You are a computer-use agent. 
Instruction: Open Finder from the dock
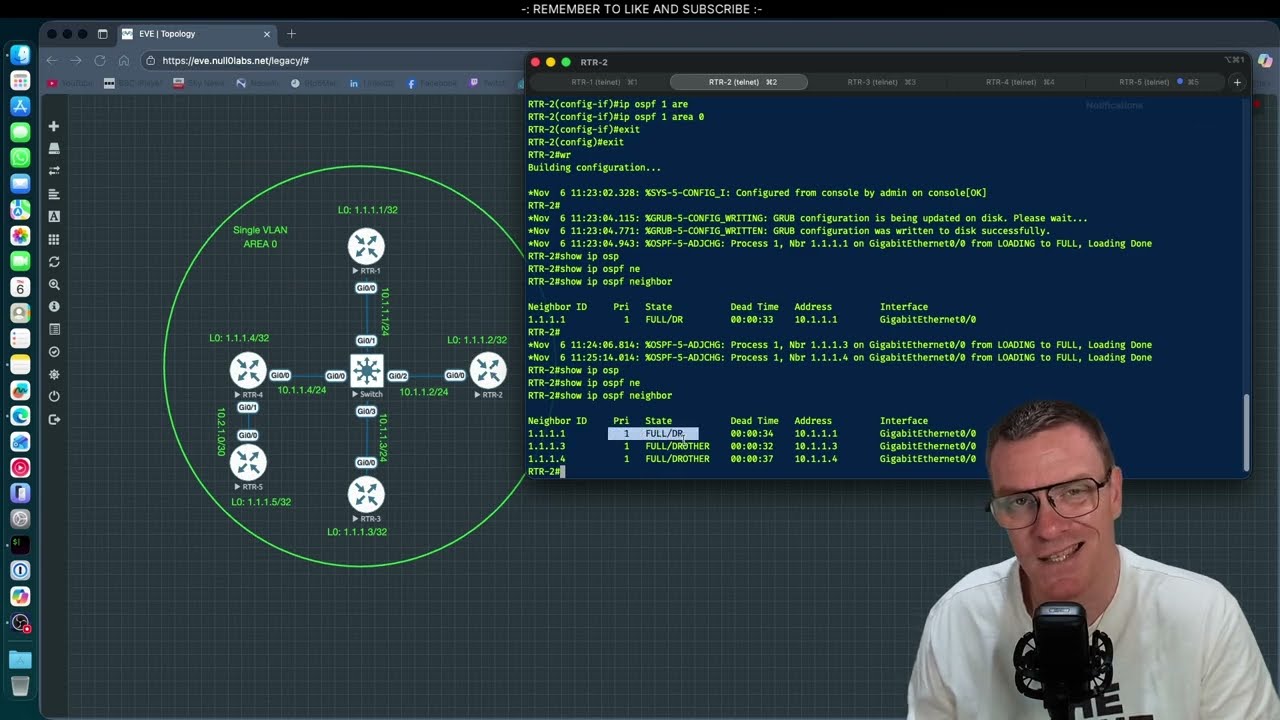[20, 54]
